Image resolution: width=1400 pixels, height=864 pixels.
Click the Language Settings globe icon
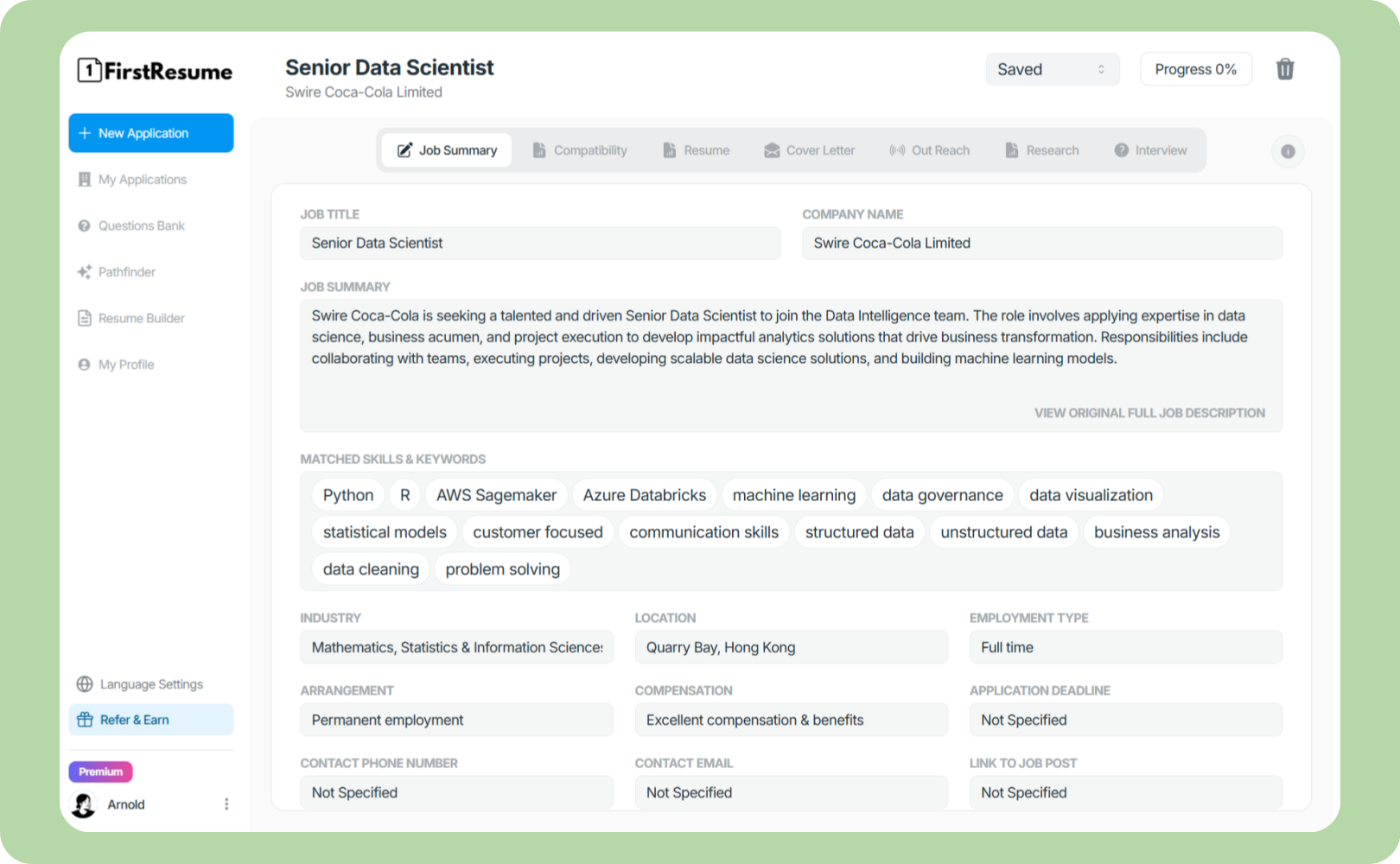(85, 684)
